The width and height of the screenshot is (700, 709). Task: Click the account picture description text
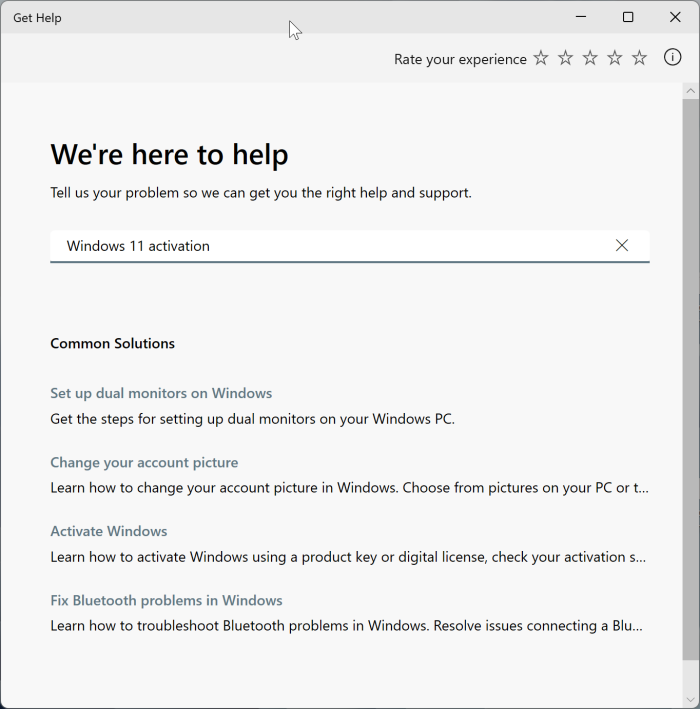[x=350, y=488]
